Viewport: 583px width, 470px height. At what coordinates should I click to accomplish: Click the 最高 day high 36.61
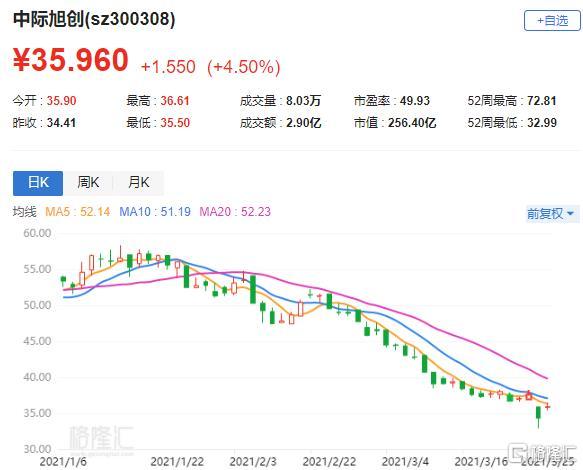coord(175,101)
